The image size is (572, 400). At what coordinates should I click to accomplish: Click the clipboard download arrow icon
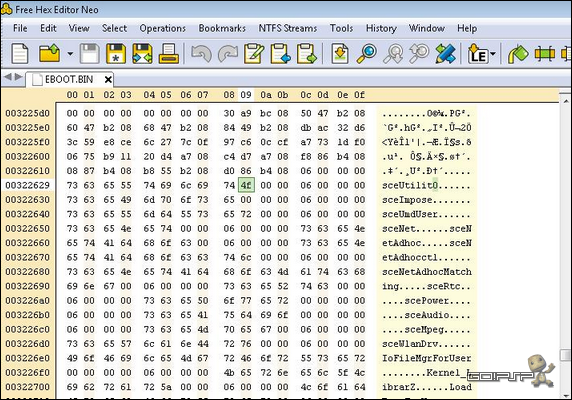pyautogui.click(x=340, y=54)
